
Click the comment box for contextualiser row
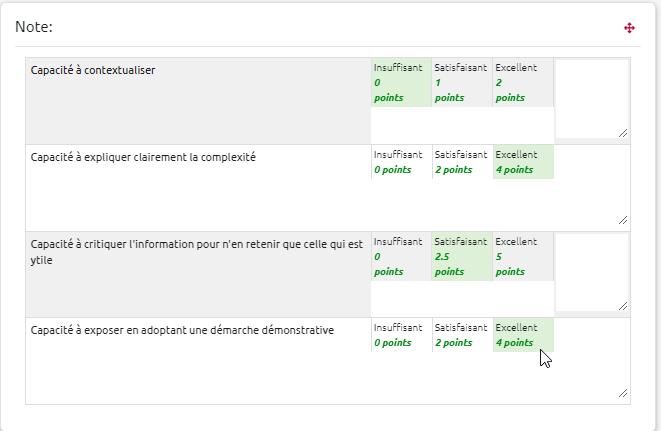point(592,98)
